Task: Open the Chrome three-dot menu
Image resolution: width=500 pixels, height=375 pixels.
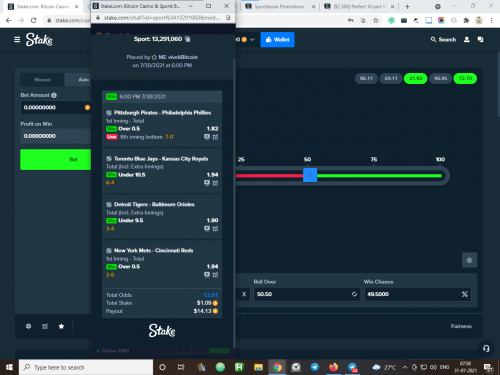Action: coord(491,20)
